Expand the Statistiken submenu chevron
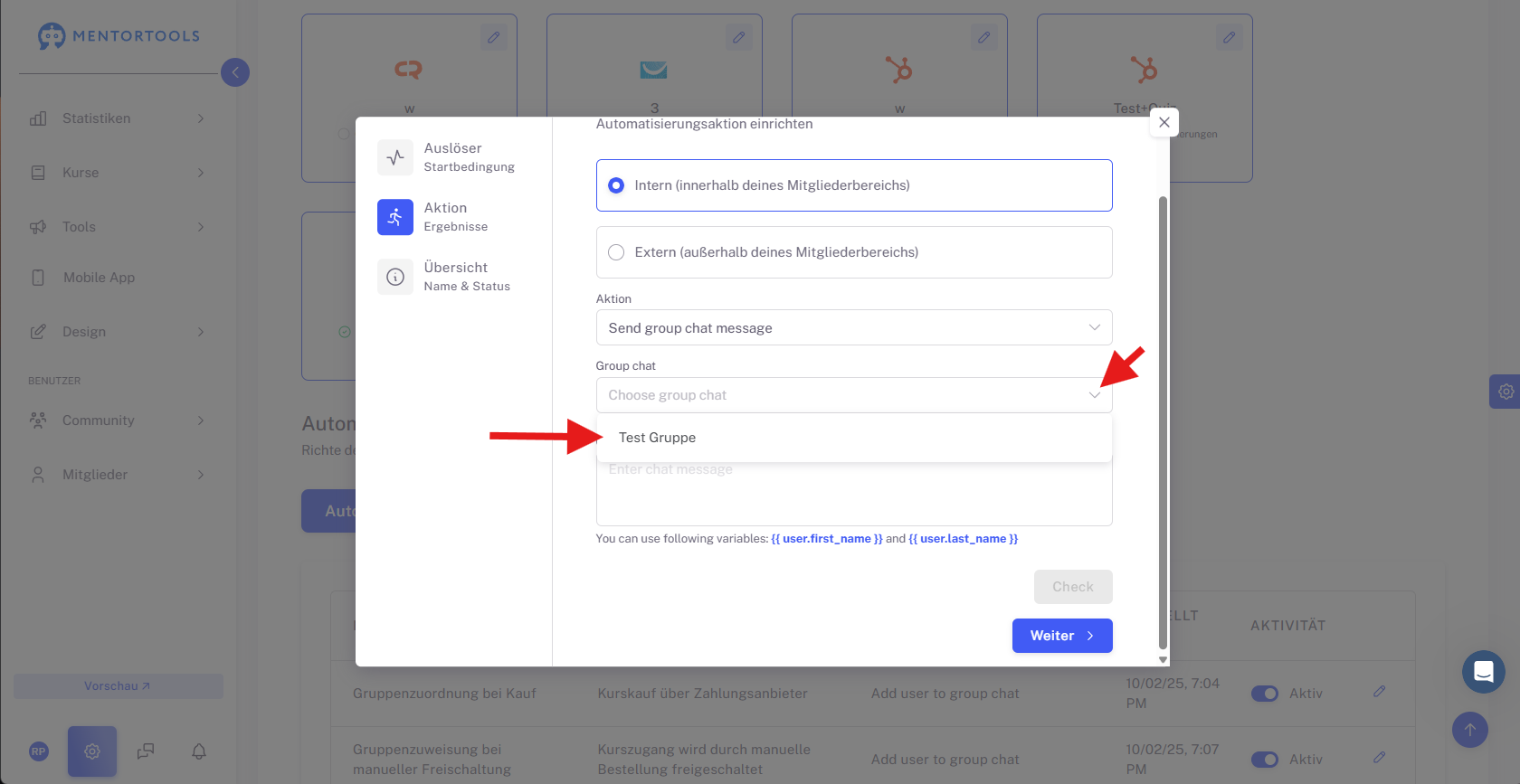 pos(201,118)
